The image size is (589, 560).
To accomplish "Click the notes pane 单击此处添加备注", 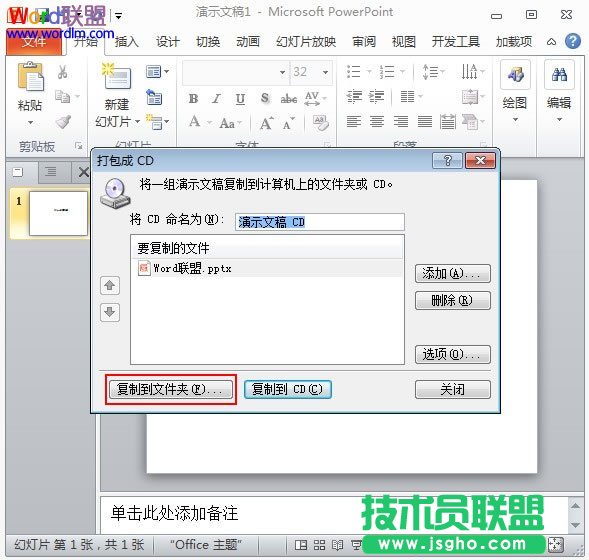I will (174, 513).
